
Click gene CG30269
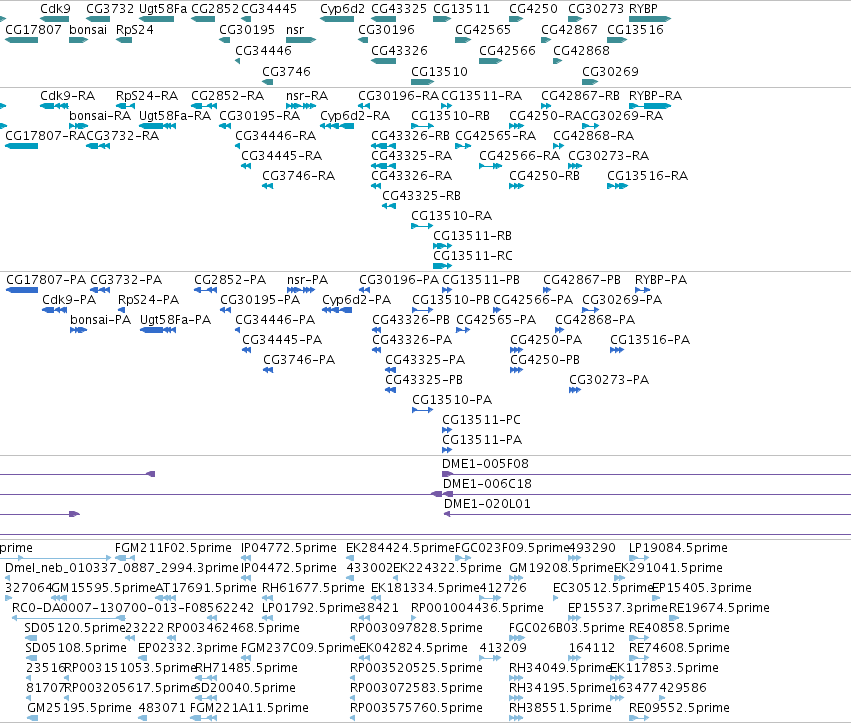[590, 82]
